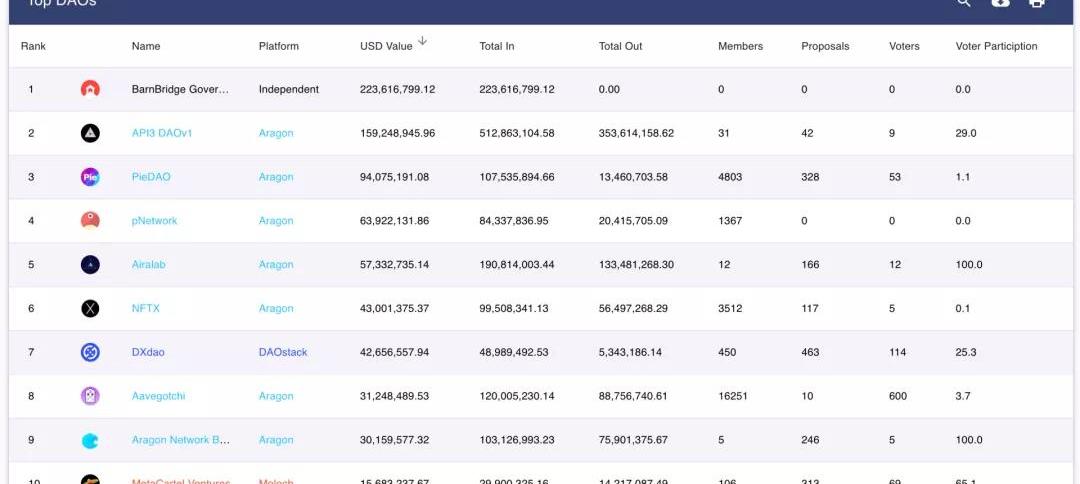The height and width of the screenshot is (484, 1080).
Task: Click the DXdao blue logo icon
Action: click(90, 352)
